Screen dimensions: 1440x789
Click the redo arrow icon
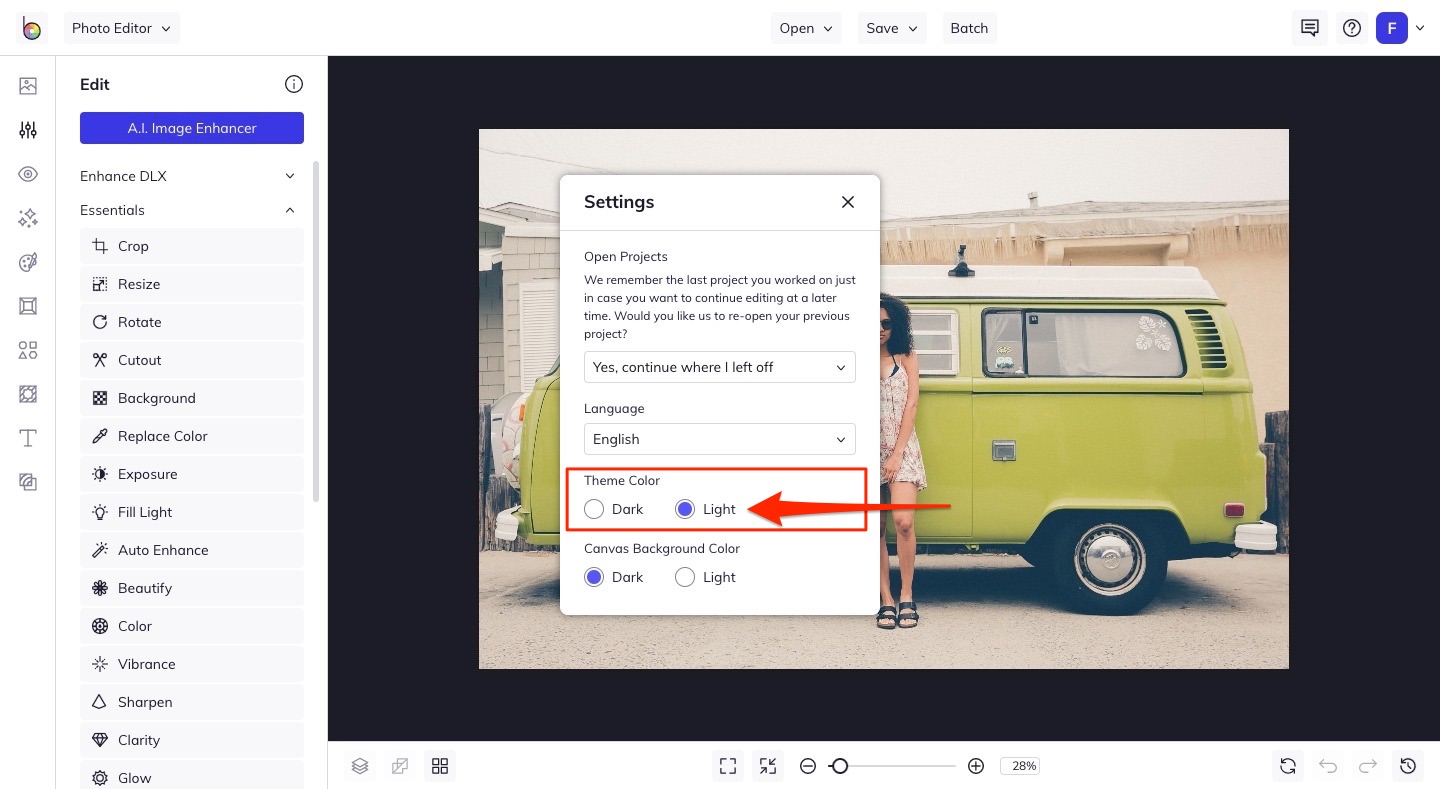[1368, 766]
